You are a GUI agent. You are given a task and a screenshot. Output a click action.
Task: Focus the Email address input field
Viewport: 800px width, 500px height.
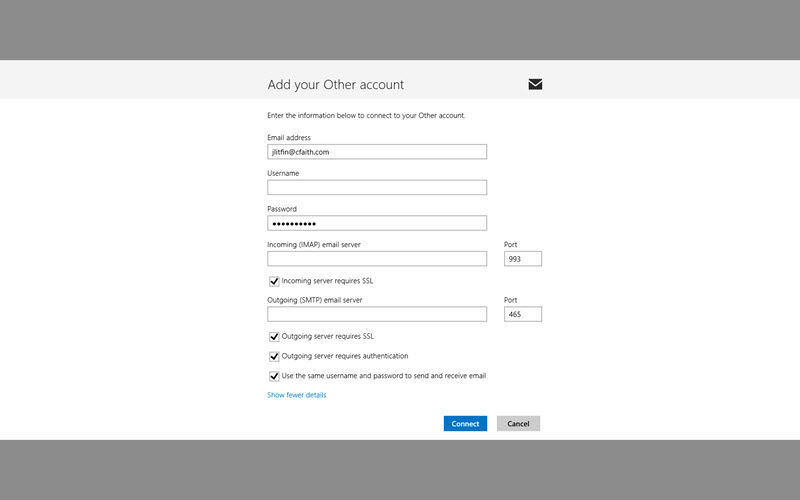pos(377,152)
